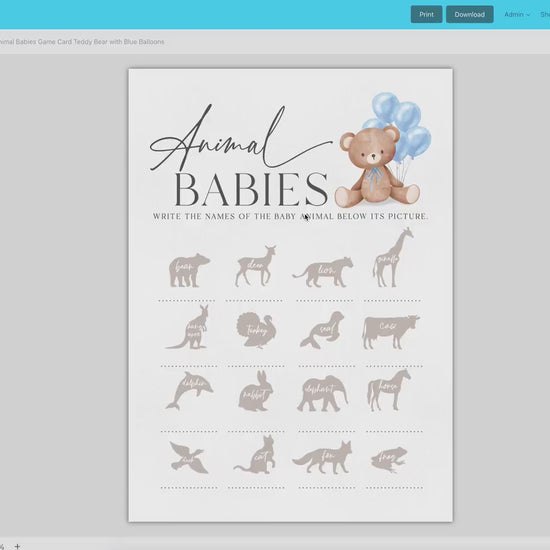Select the teddy bear with balloons image
This screenshot has height=550, width=550.
[383, 150]
